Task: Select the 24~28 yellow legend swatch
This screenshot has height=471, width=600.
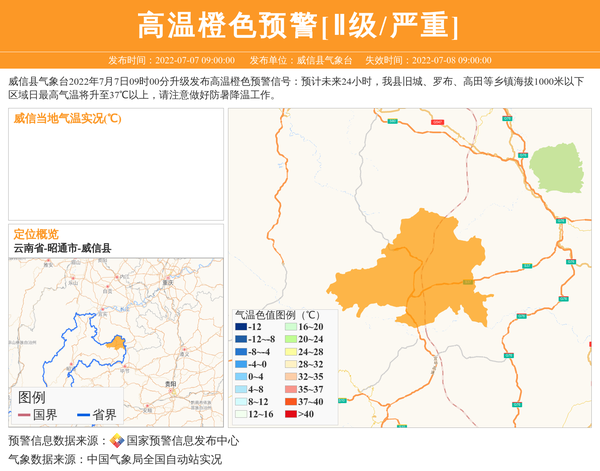Action: click(290, 352)
